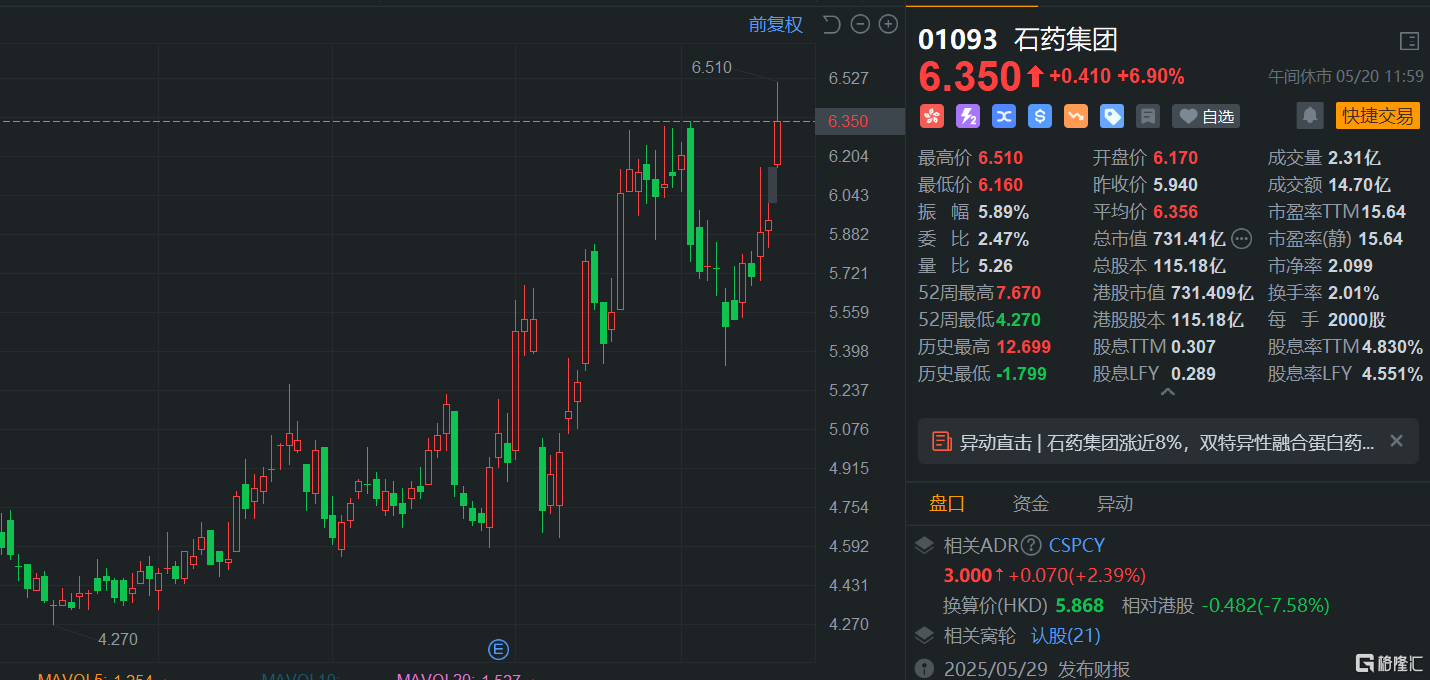
Task: Open 快捷交易 quick trade button
Action: click(1378, 115)
